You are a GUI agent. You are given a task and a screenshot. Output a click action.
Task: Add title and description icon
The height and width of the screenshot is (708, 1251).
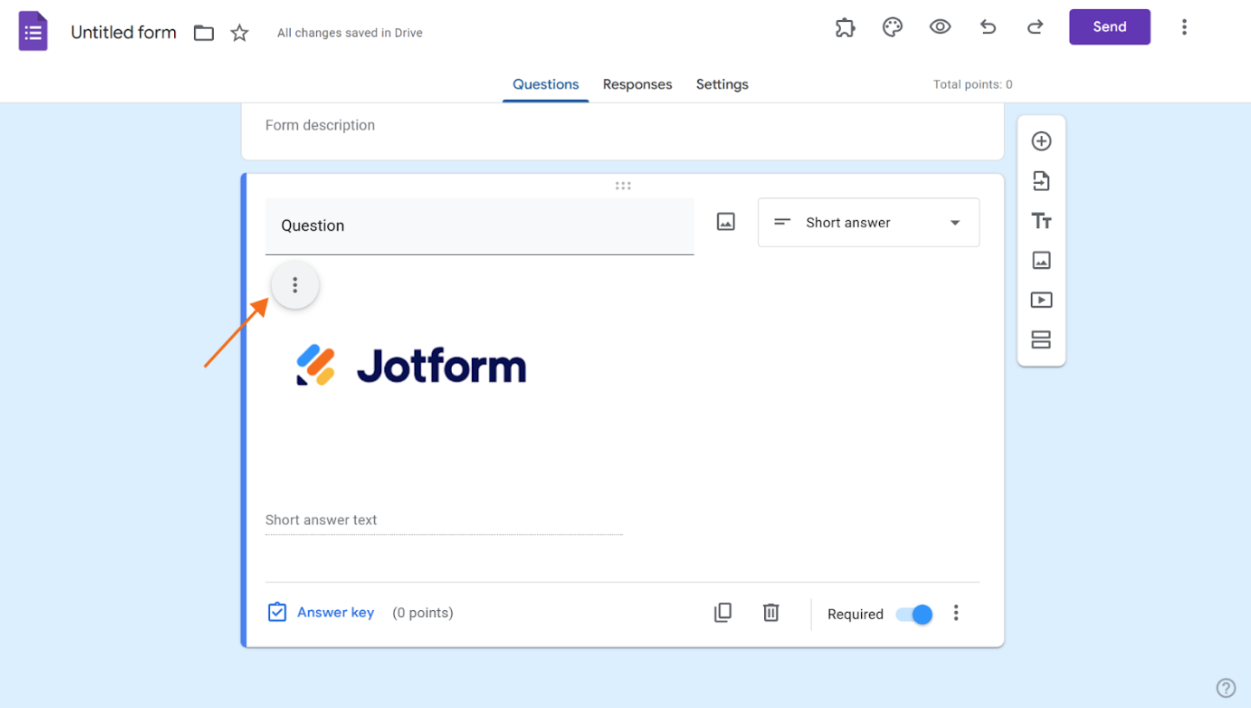pos(1041,221)
